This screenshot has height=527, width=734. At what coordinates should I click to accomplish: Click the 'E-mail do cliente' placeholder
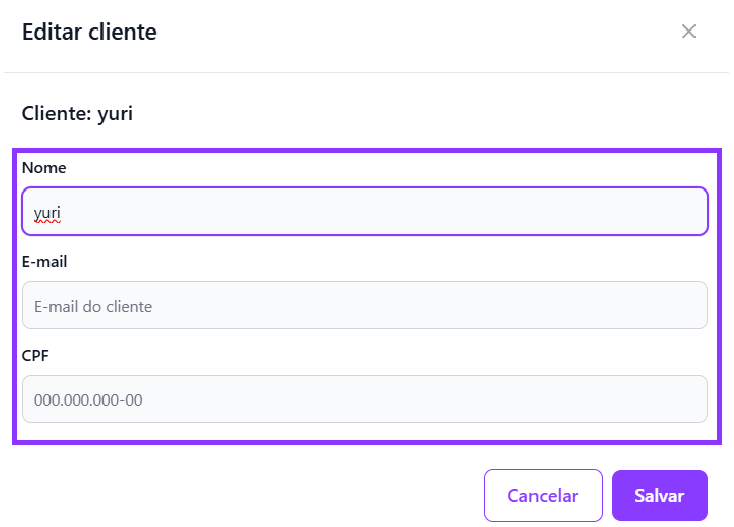(x=93, y=306)
